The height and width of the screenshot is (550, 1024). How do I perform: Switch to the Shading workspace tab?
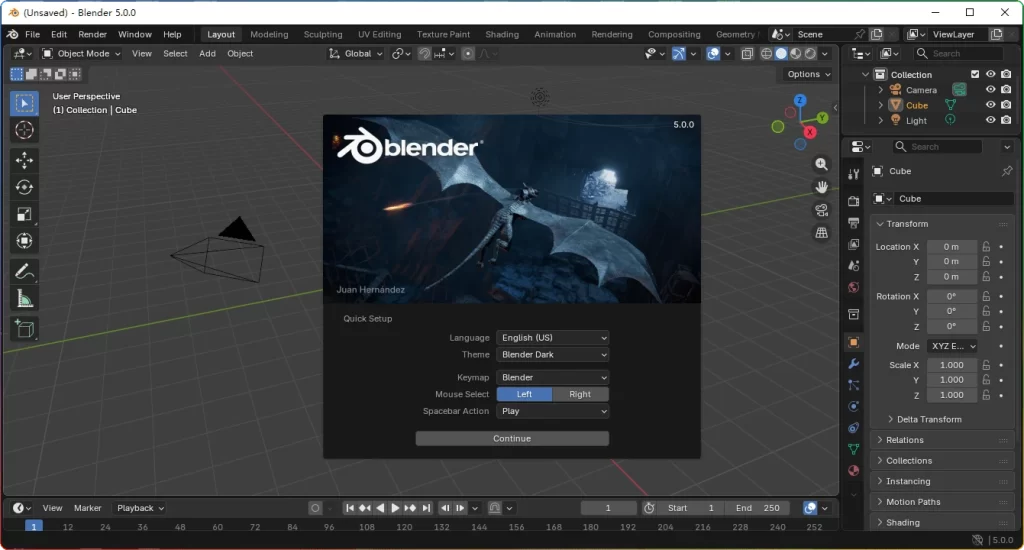click(x=502, y=34)
